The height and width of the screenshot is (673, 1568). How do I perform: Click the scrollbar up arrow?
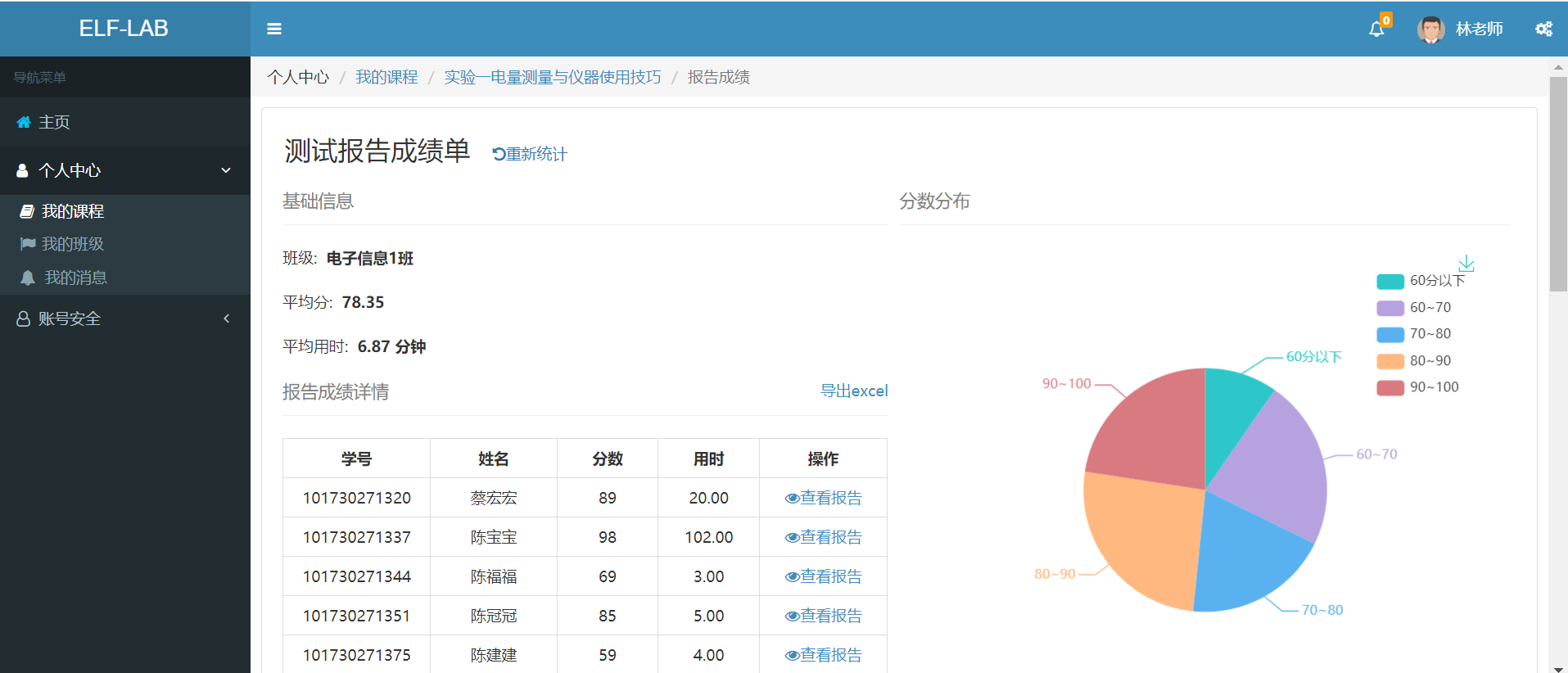tap(1558, 66)
